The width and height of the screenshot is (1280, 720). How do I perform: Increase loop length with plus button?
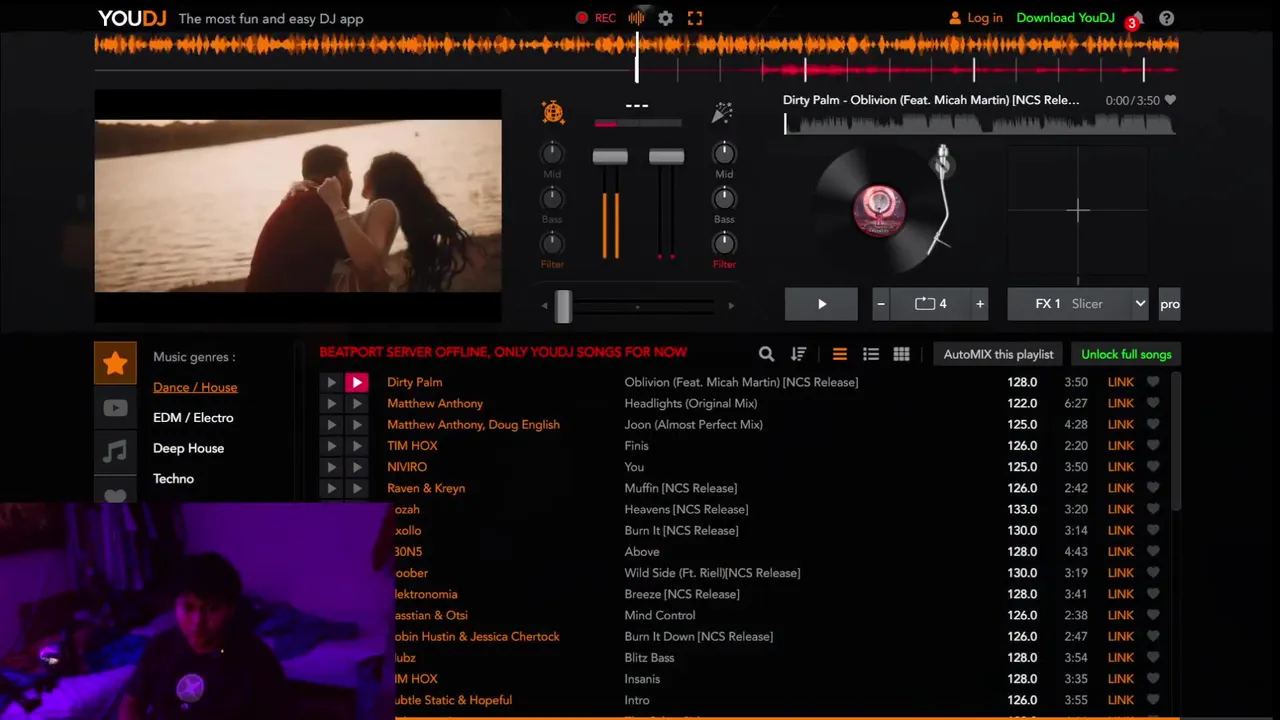coord(980,304)
